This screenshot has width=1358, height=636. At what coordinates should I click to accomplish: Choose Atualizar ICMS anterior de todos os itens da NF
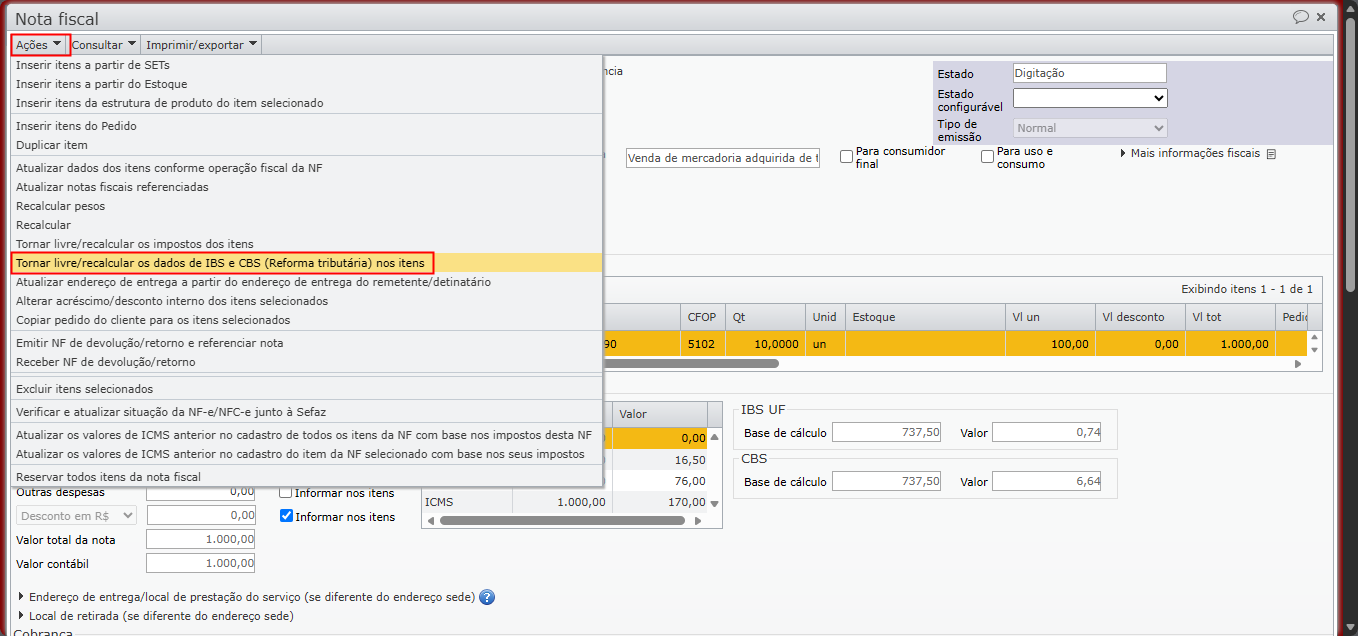pos(306,435)
